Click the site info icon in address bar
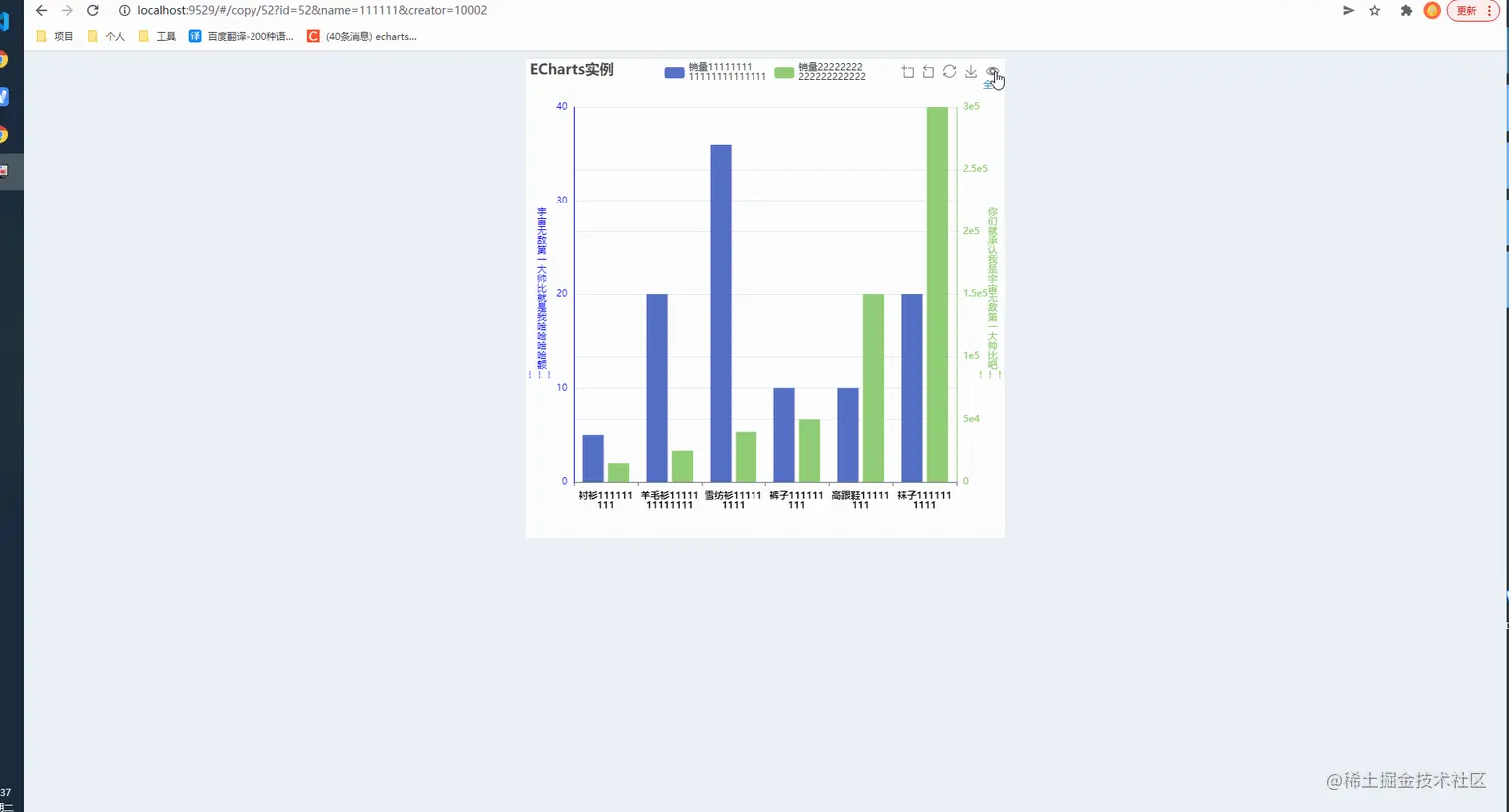The height and width of the screenshot is (812, 1509). click(124, 10)
